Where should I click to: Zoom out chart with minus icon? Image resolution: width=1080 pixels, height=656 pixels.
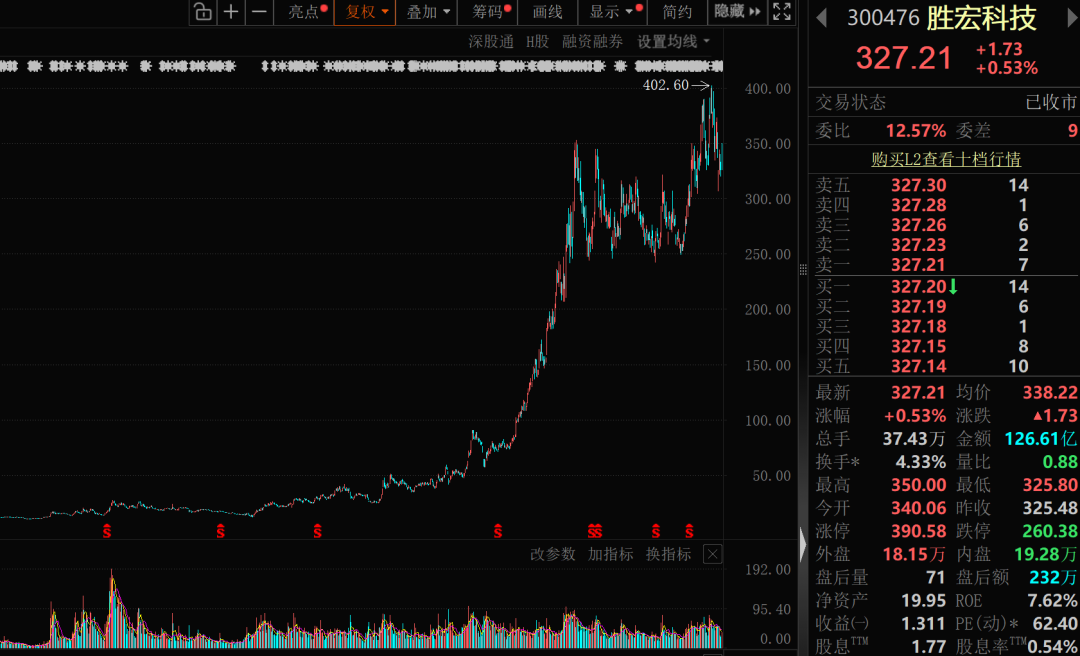(259, 12)
